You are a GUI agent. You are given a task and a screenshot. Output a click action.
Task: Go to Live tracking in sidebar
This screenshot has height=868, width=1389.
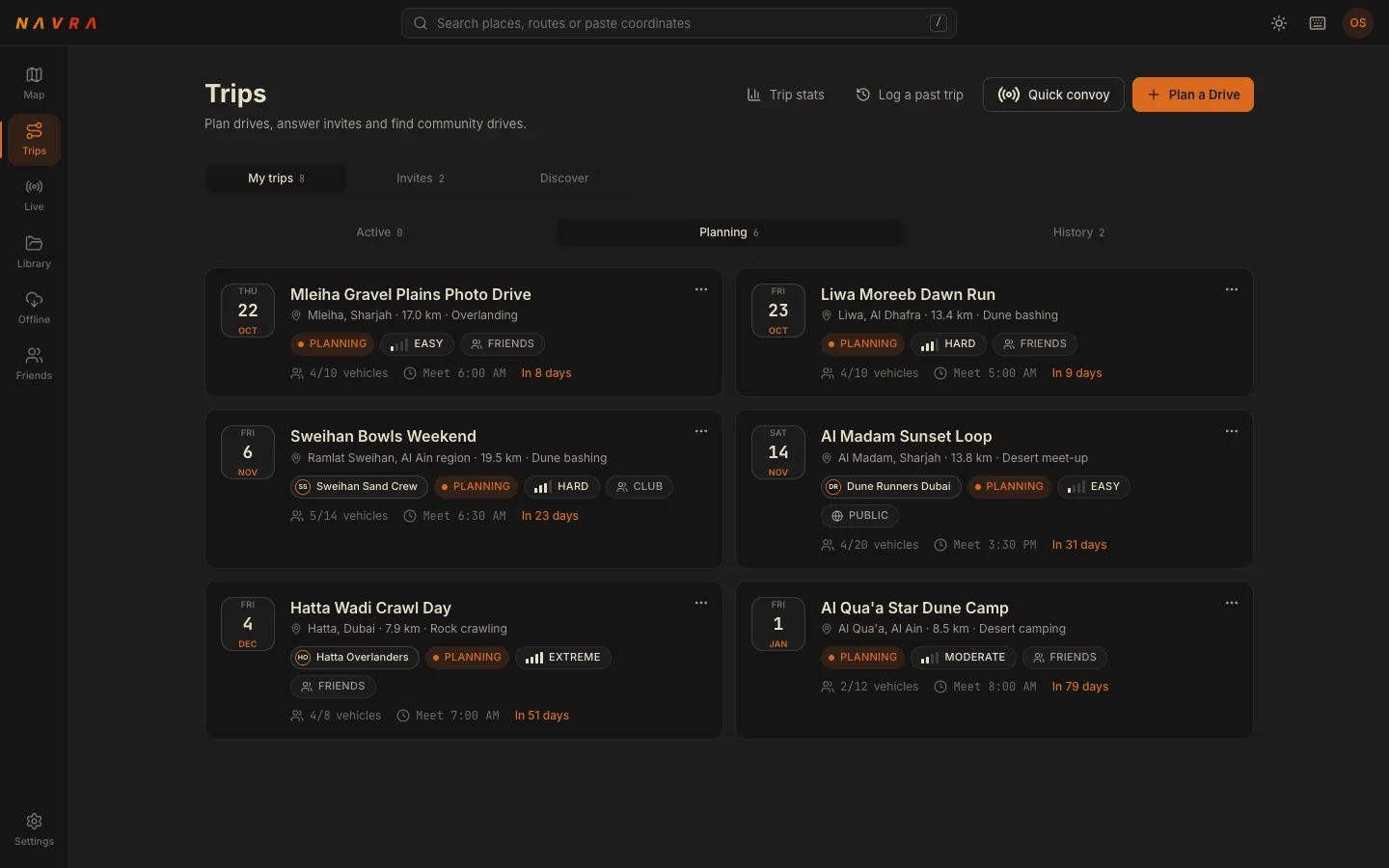(34, 195)
